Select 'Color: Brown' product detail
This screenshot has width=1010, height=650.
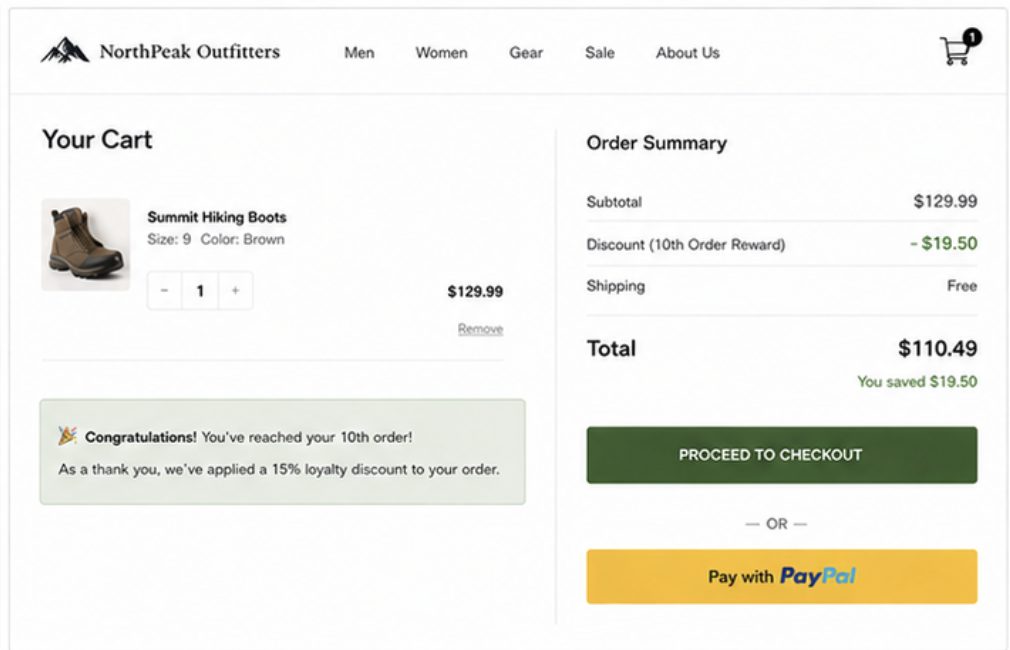242,239
